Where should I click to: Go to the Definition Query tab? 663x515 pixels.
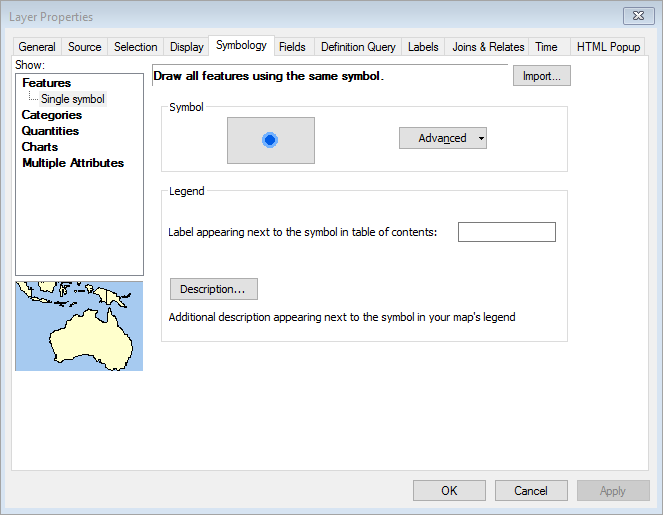[x=358, y=47]
